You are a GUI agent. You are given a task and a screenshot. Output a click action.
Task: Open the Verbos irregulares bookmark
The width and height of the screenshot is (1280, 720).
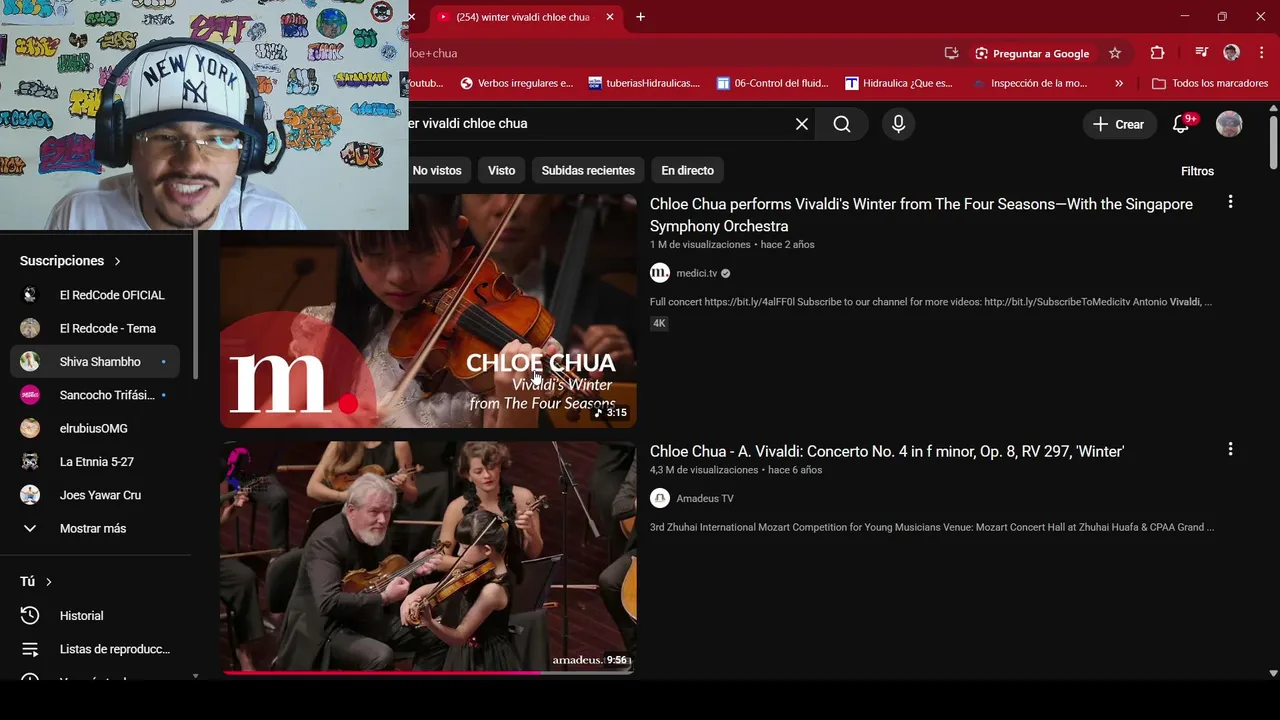coord(516,83)
